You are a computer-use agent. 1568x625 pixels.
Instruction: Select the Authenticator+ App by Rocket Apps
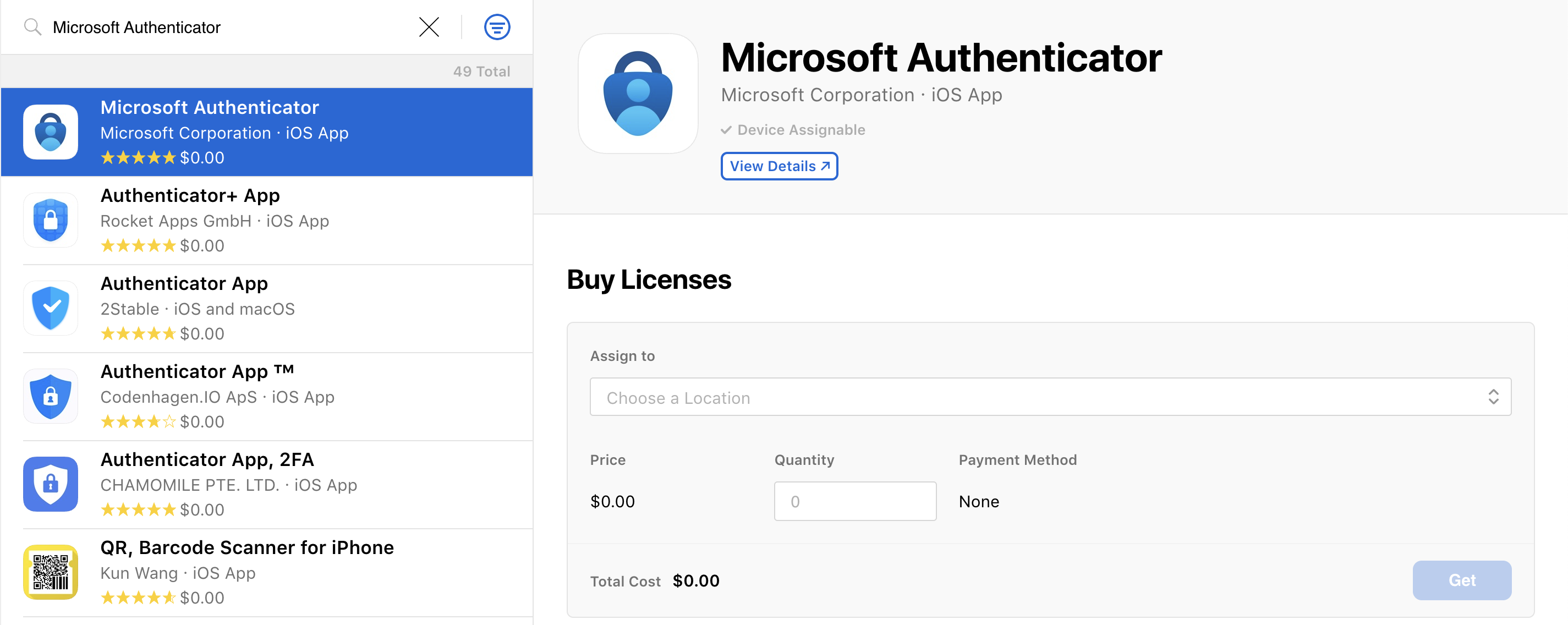267,220
